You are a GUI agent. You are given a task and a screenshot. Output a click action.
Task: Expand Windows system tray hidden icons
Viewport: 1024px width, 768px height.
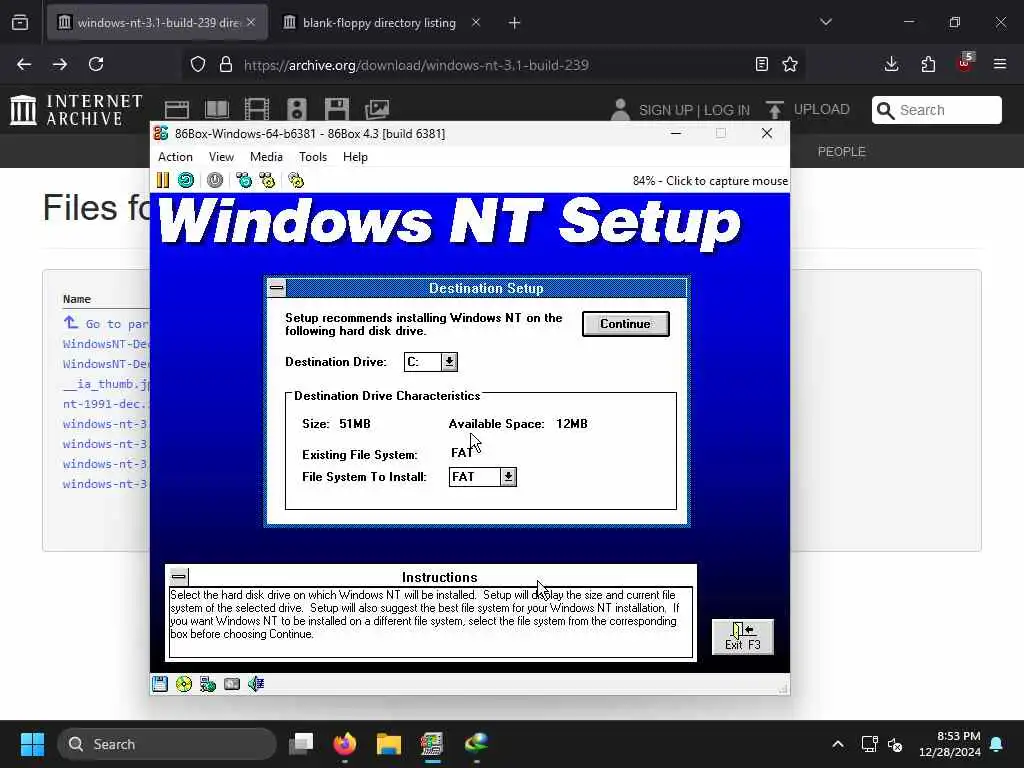tap(838, 744)
